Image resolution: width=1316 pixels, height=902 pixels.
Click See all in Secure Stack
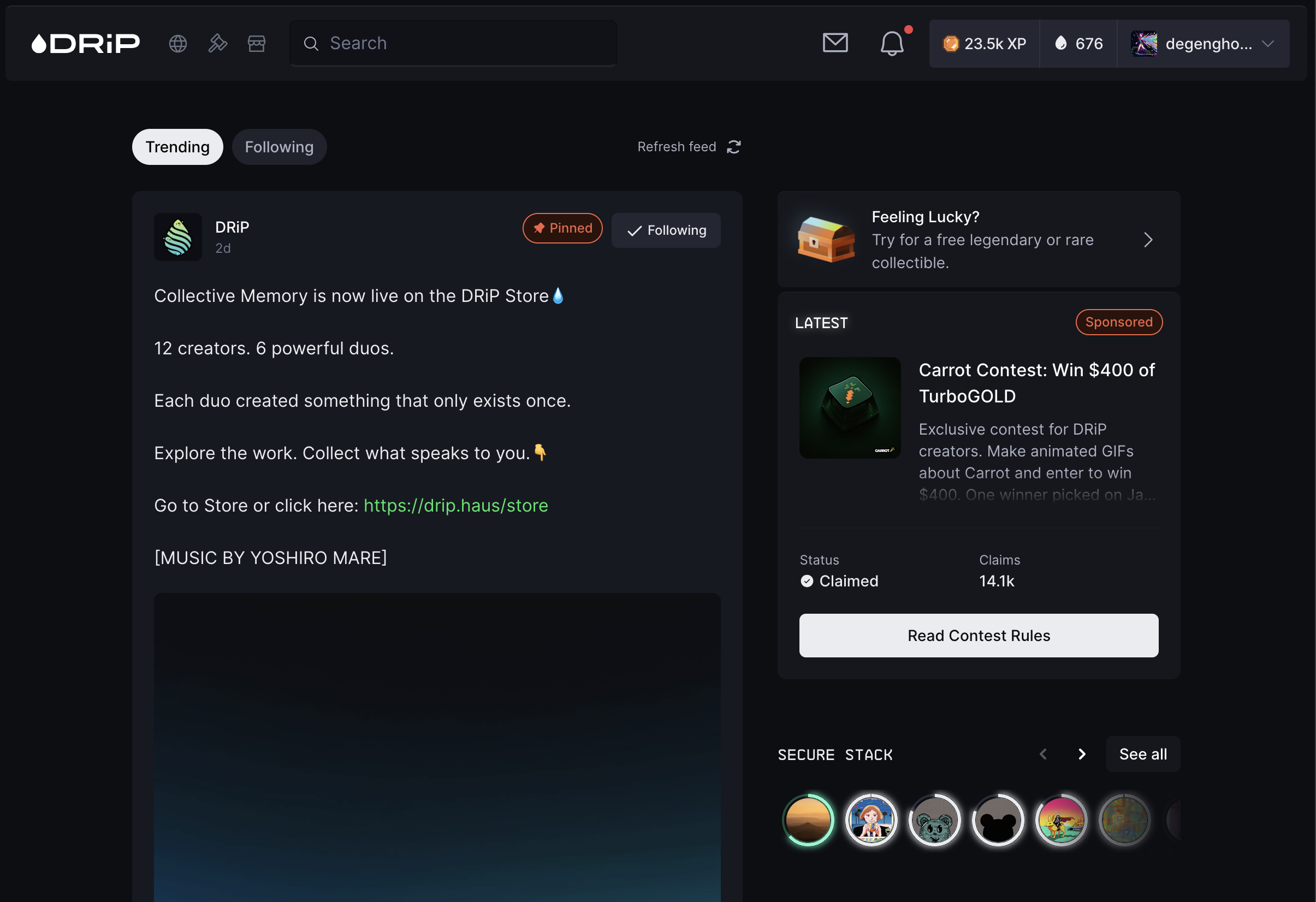click(x=1143, y=754)
